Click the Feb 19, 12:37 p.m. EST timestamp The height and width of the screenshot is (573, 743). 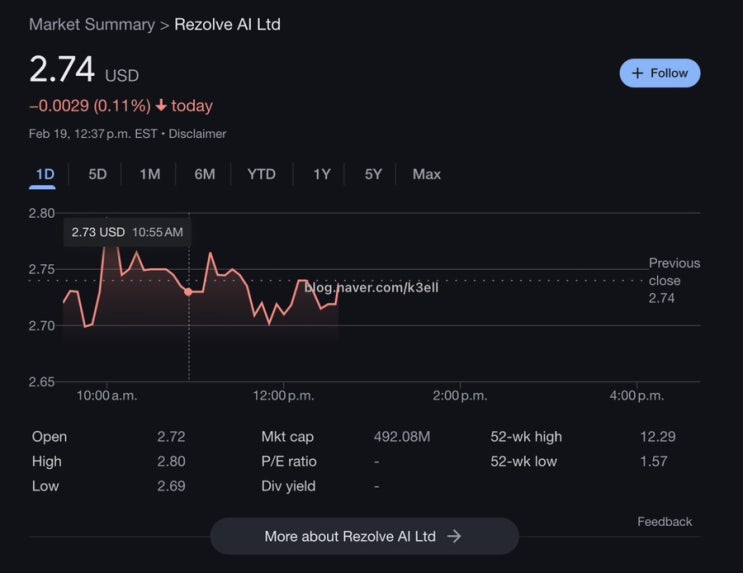[x=93, y=134]
